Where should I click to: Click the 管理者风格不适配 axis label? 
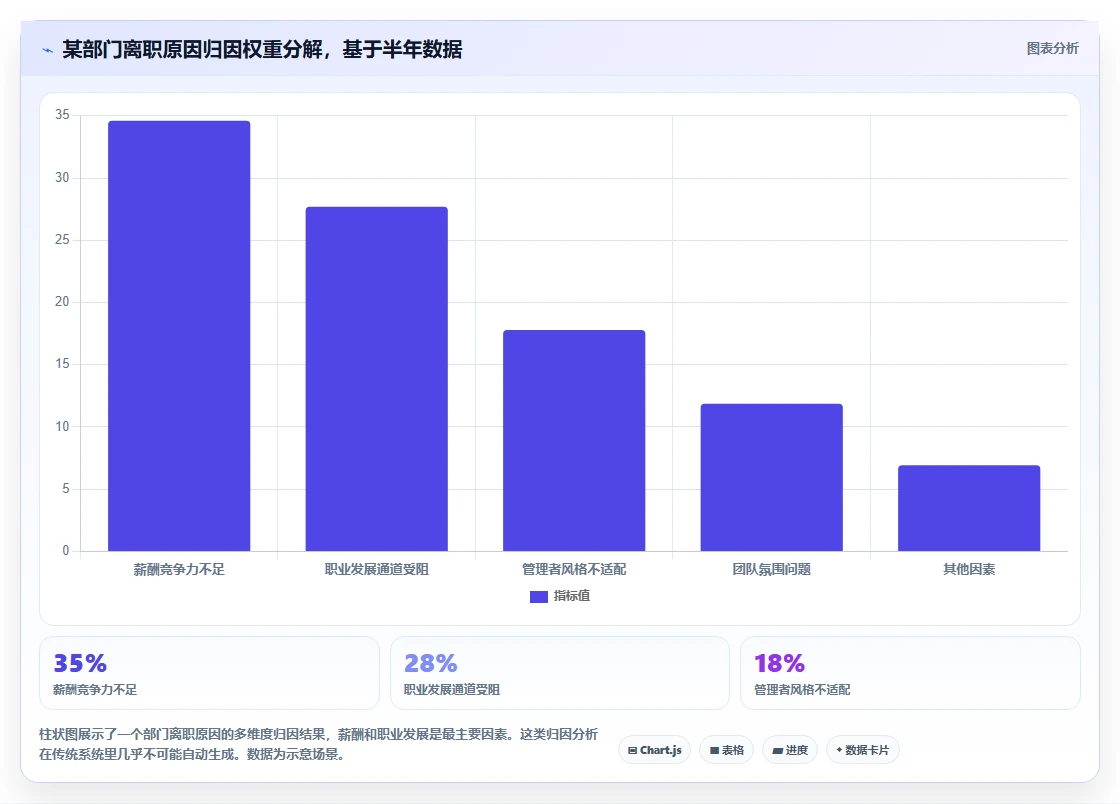click(x=574, y=569)
